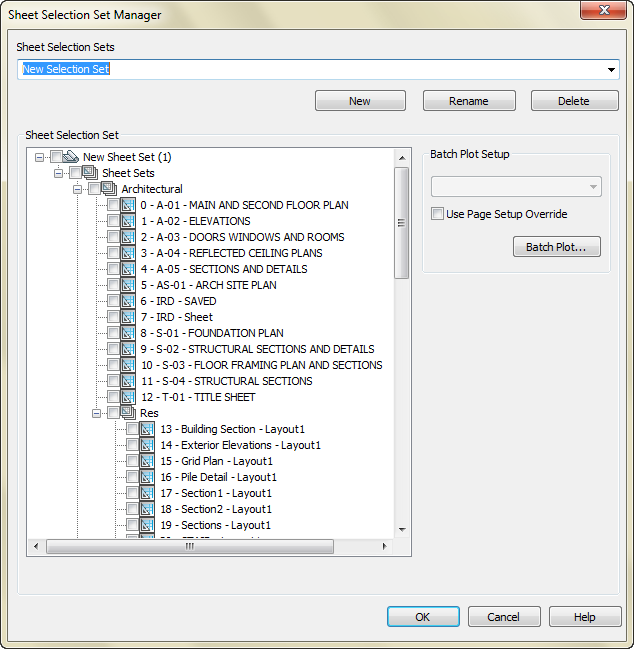This screenshot has height=649, width=634.
Task: Click the Rename button
Action: 469,101
